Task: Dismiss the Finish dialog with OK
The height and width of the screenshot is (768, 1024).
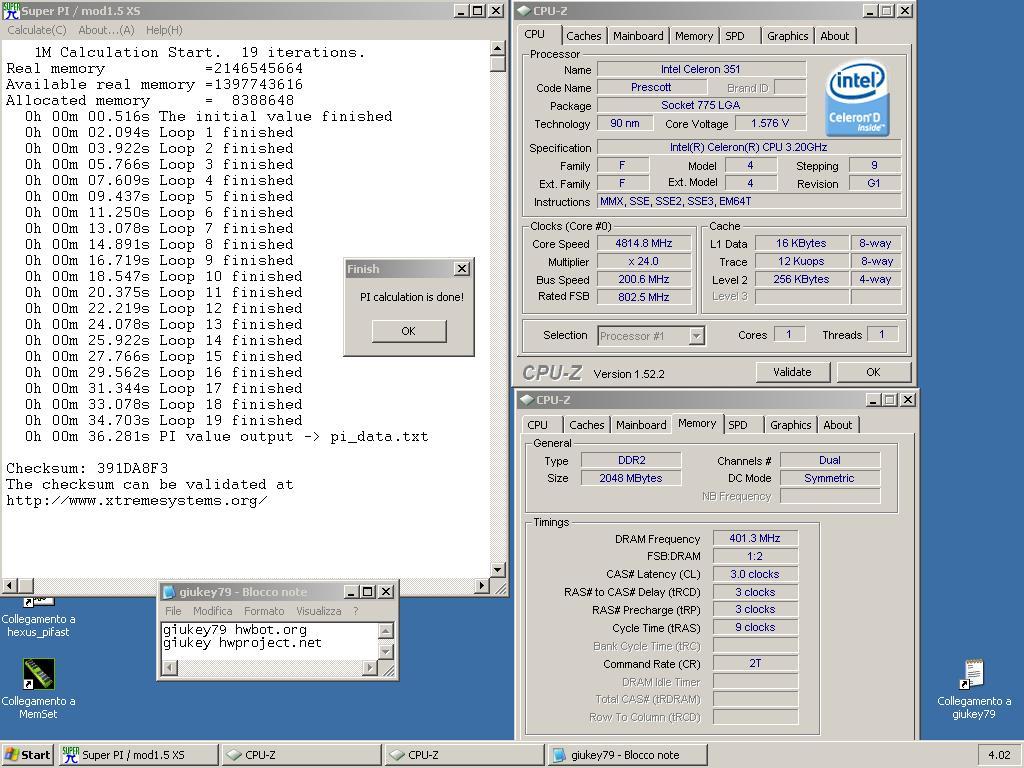Action: point(409,331)
